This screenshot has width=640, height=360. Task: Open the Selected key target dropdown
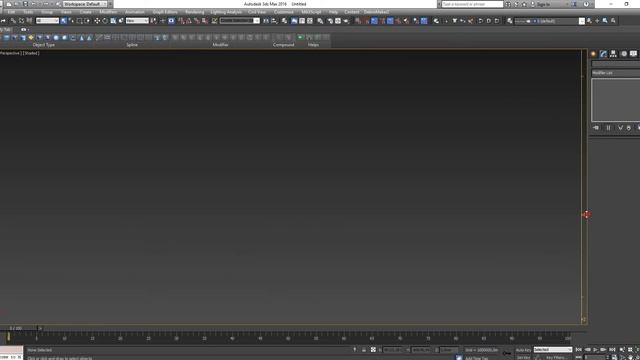(x=553, y=350)
